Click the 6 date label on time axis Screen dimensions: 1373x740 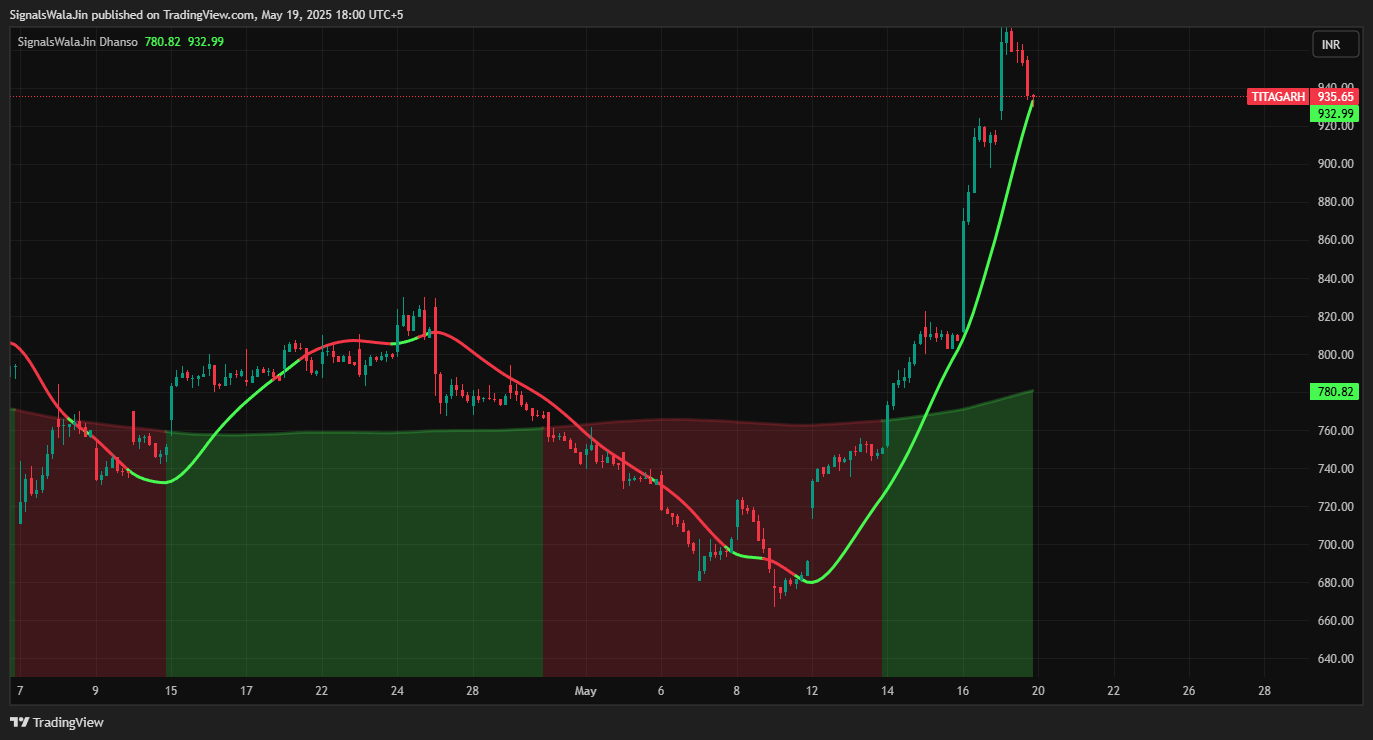tap(661, 691)
